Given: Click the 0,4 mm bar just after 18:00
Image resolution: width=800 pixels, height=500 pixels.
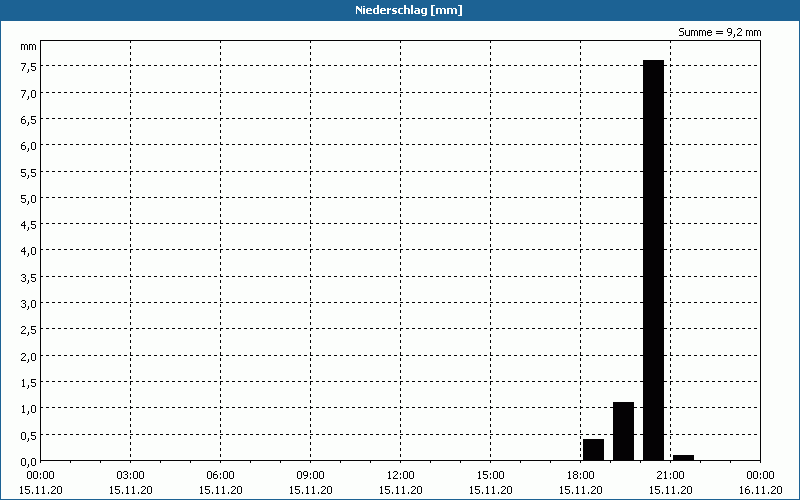Looking at the screenshot, I should point(593,449).
